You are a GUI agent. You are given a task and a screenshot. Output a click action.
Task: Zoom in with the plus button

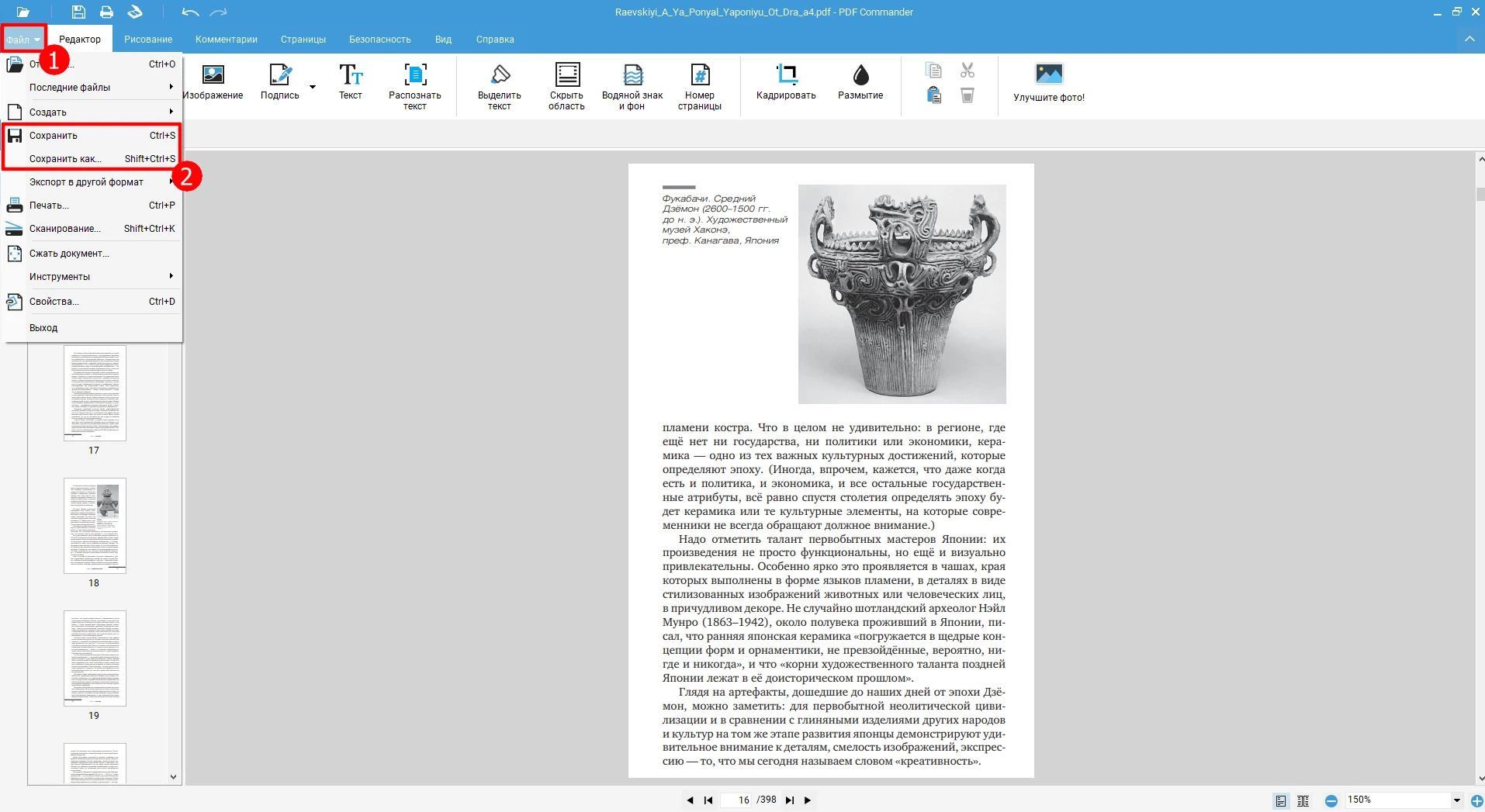point(1477,800)
